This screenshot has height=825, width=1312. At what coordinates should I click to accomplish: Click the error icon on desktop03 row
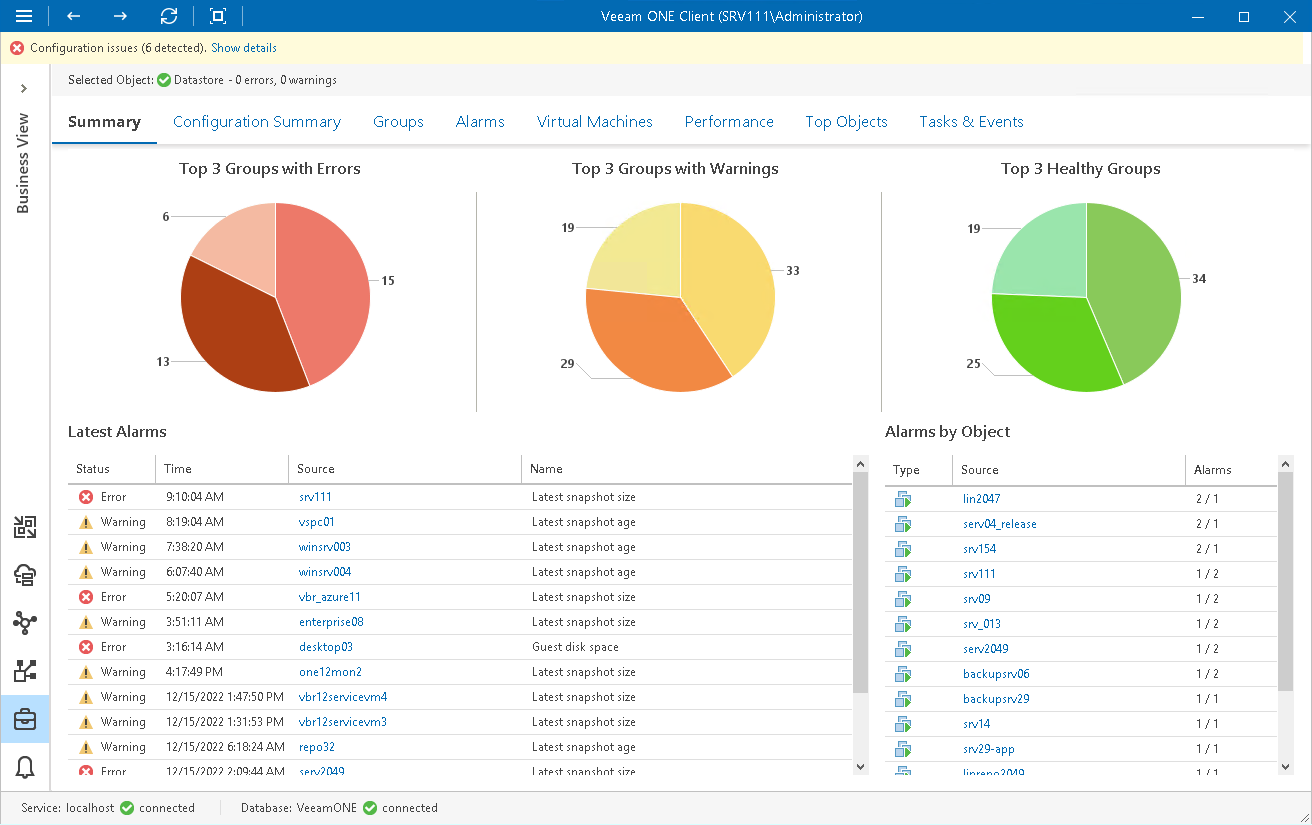coord(86,647)
